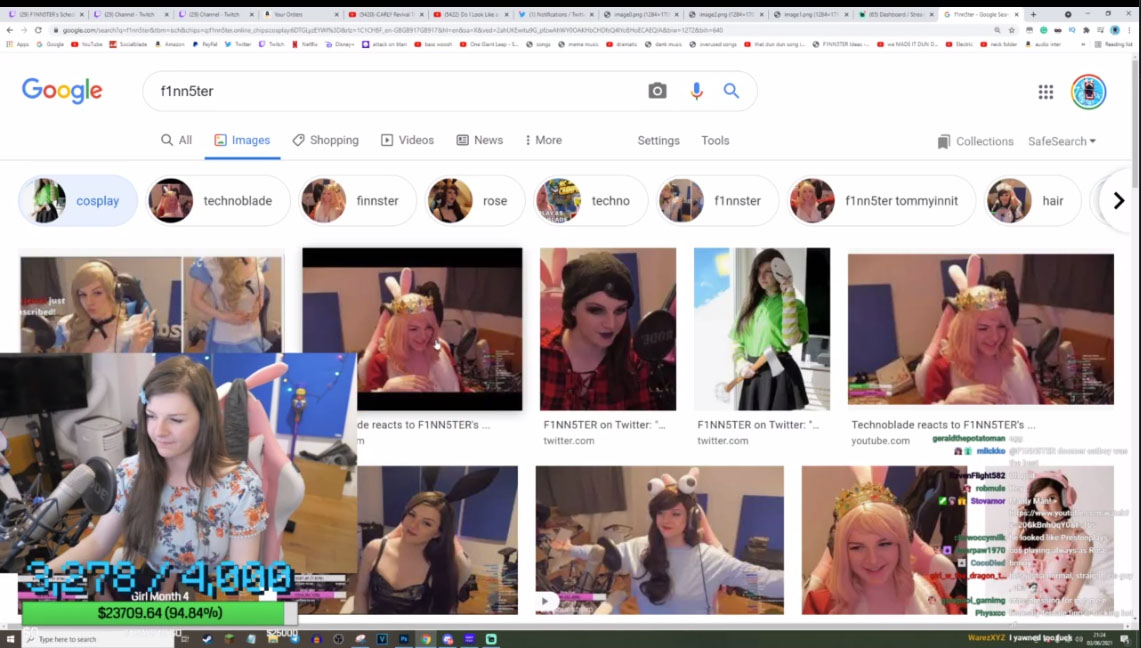Viewport: 1141px width, 648px height.
Task: Toggle the cosplay filter chip
Action: [78, 201]
